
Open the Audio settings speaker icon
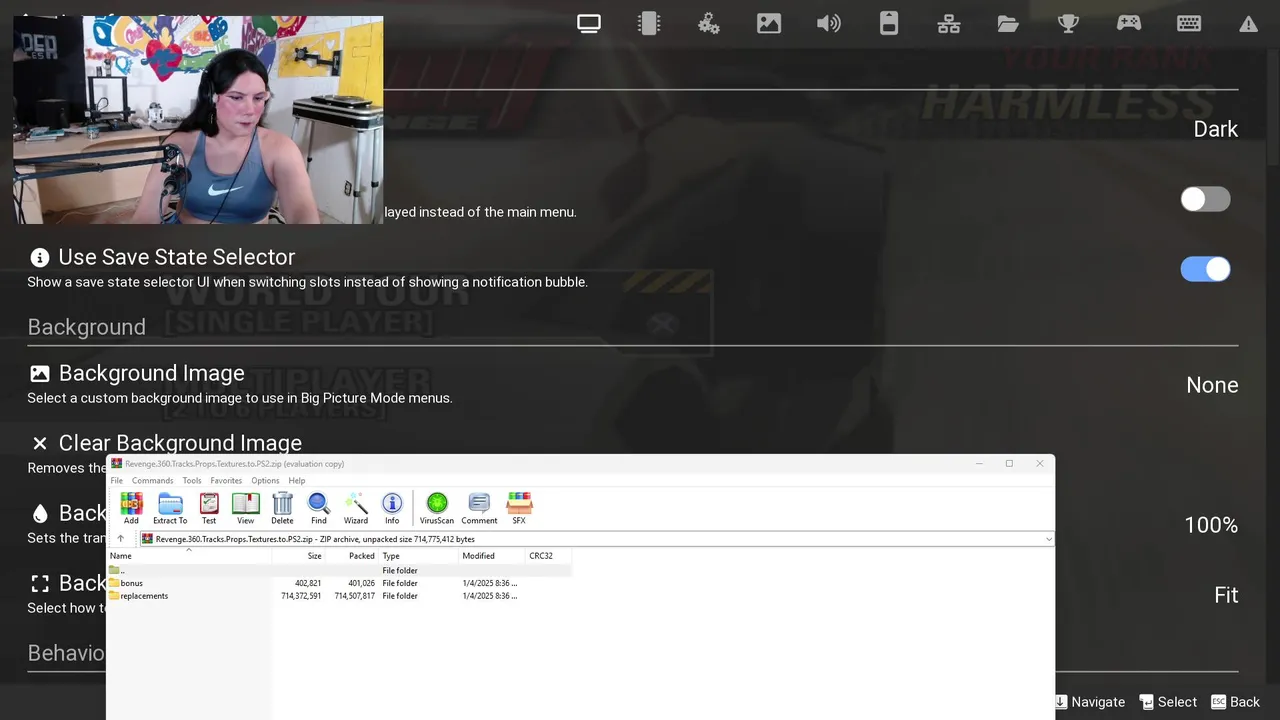[829, 24]
